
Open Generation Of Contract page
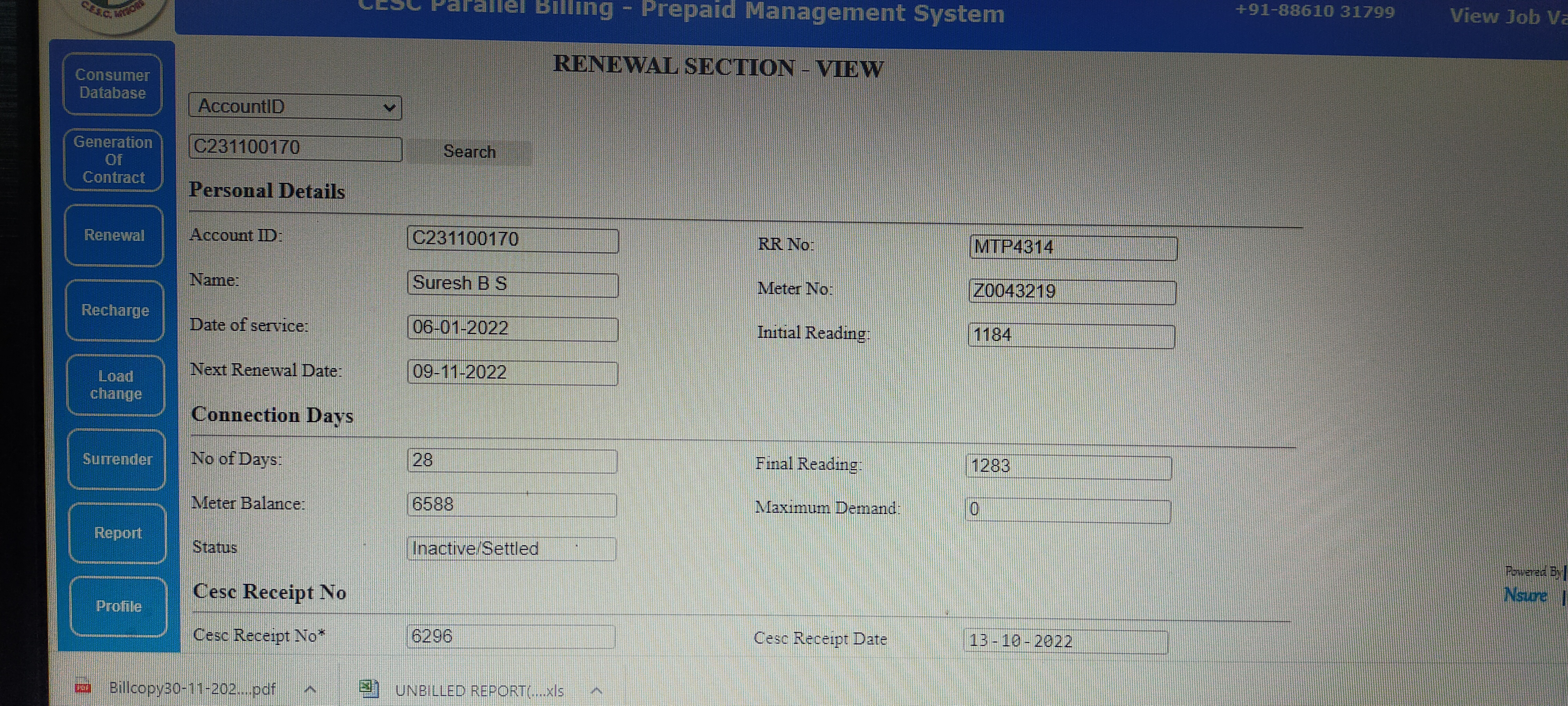(113, 160)
